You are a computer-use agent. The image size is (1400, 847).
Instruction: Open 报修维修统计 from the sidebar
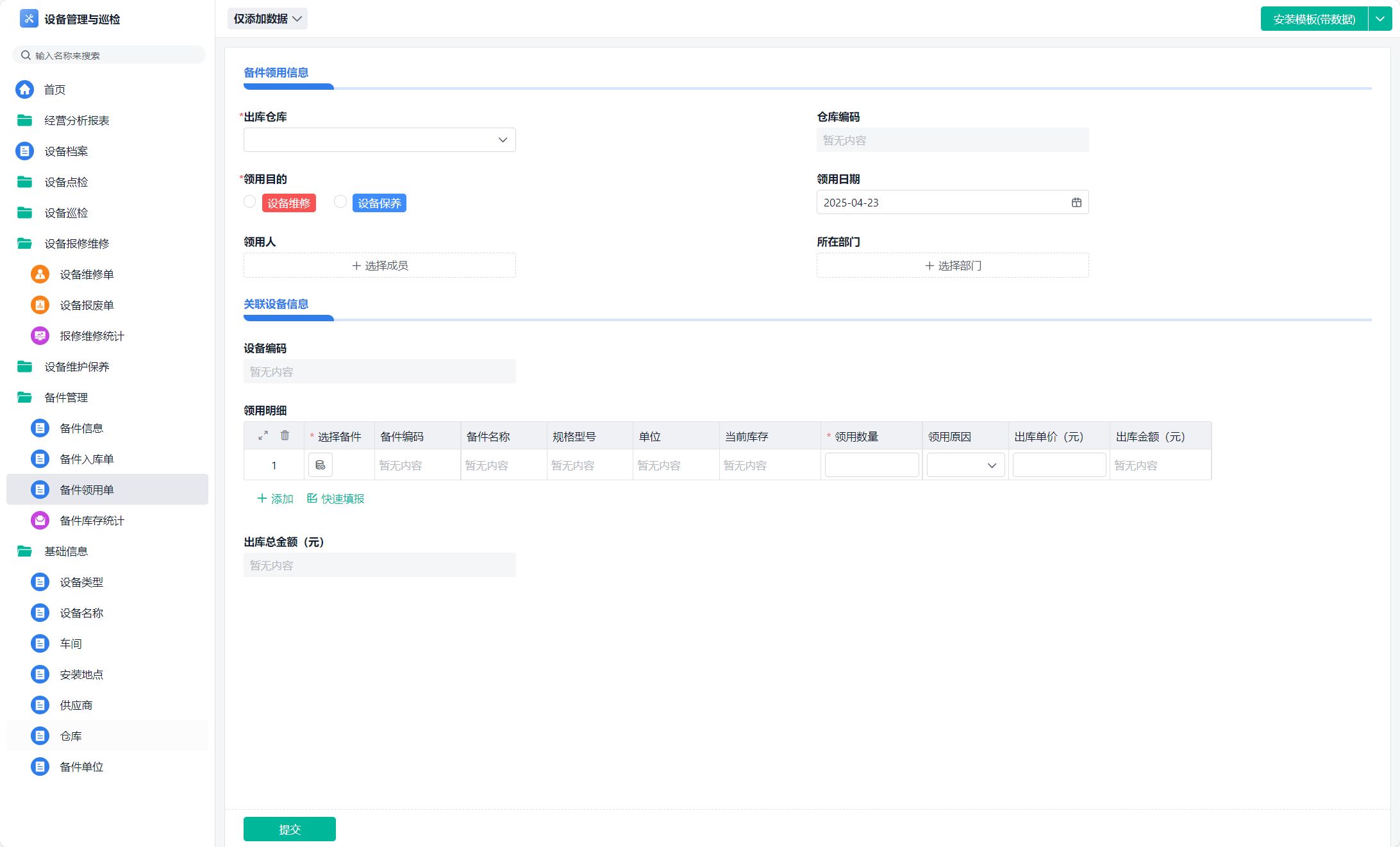point(92,336)
